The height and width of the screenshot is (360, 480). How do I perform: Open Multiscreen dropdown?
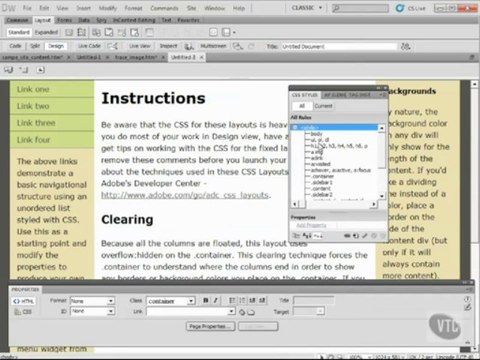pyautogui.click(x=213, y=46)
